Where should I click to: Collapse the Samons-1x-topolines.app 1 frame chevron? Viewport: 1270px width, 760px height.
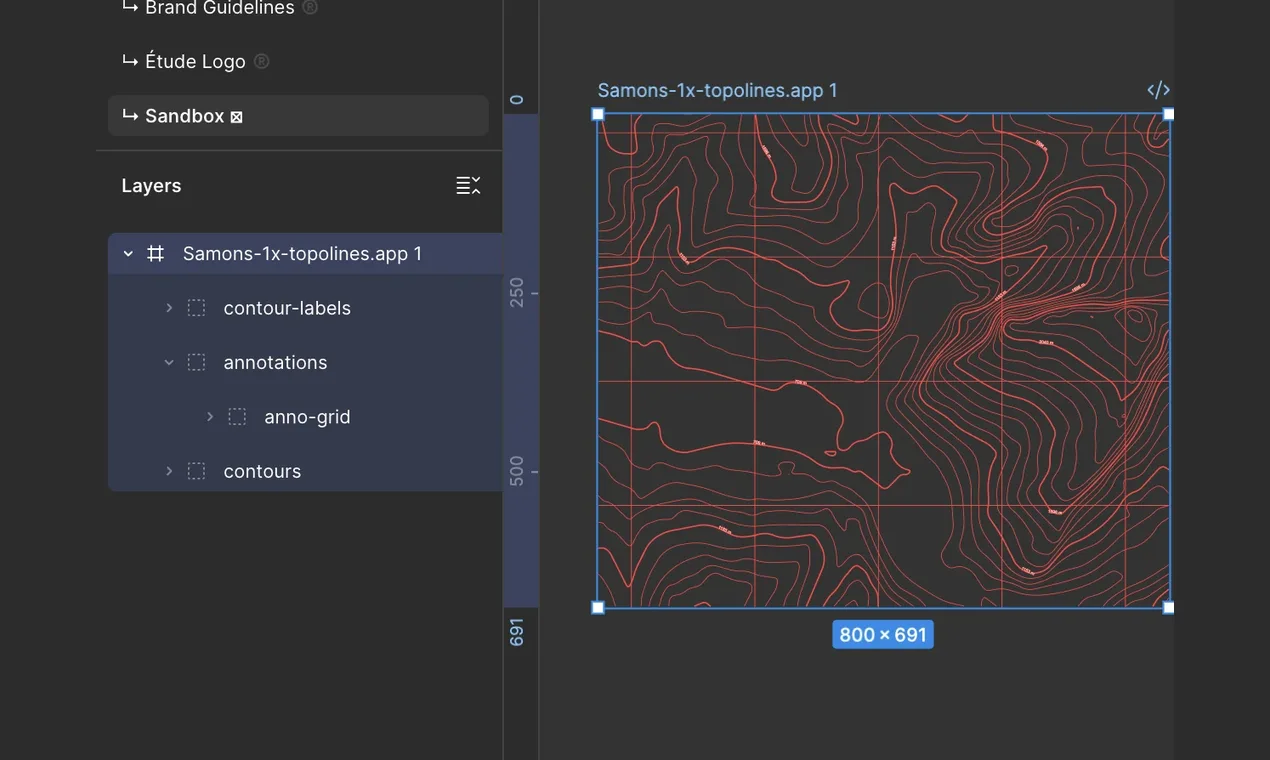[128, 254]
